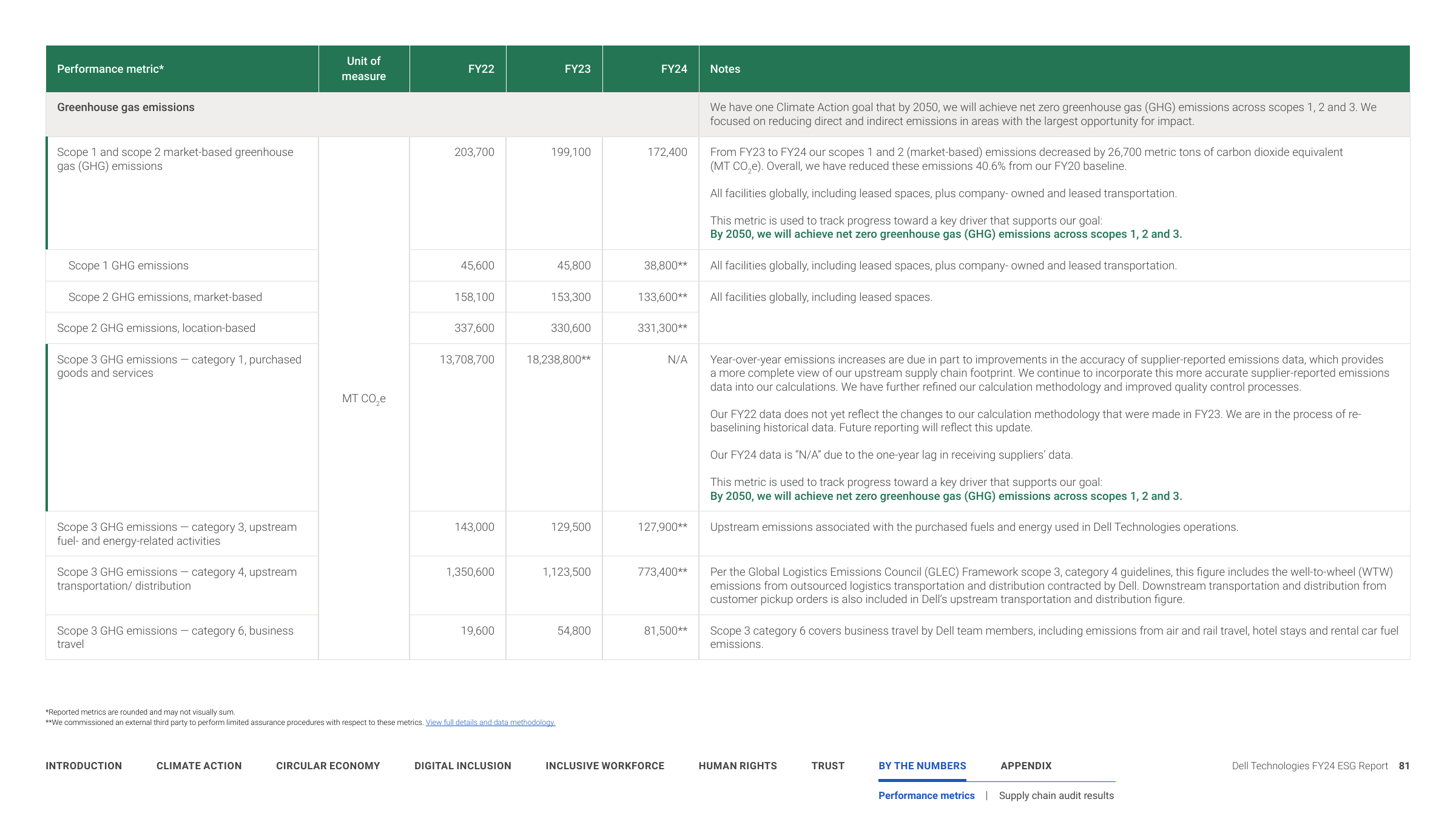This screenshot has width=1456, height=819.
Task: Select the value 127,900**
Action: (x=662, y=527)
